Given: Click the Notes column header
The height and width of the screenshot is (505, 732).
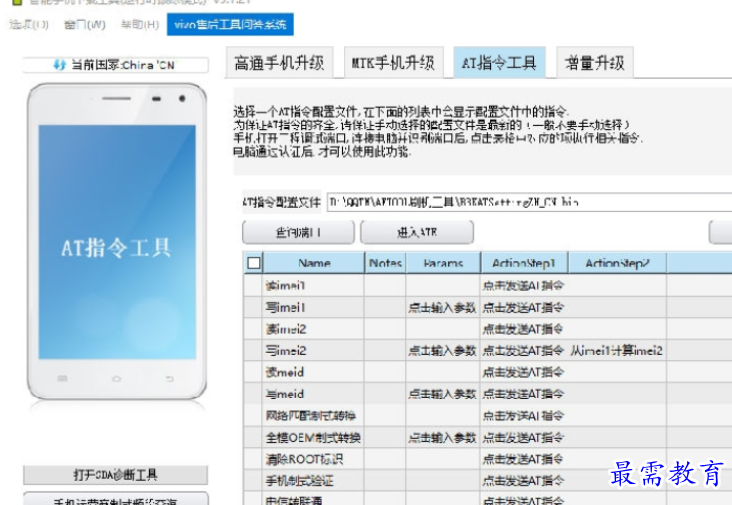Looking at the screenshot, I should [385, 263].
